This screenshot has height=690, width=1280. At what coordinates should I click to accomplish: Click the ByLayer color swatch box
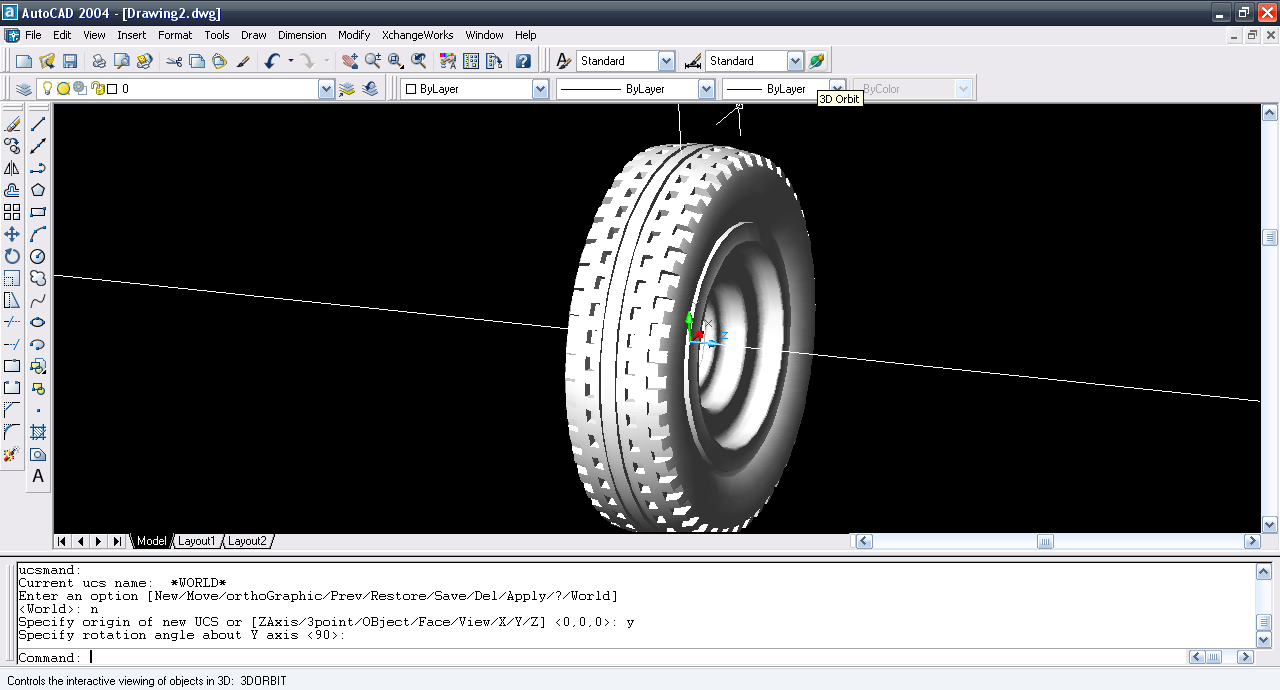(x=410, y=89)
